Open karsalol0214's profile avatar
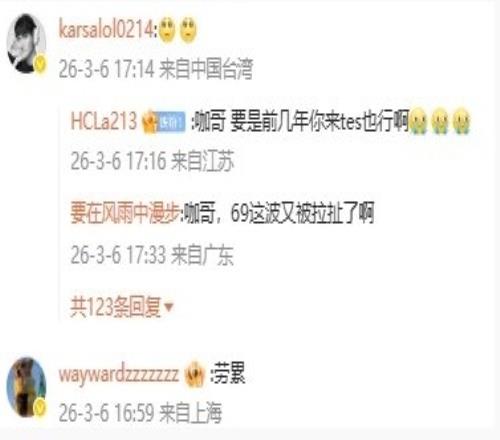Viewport: 500px width, 440px height. [26, 43]
